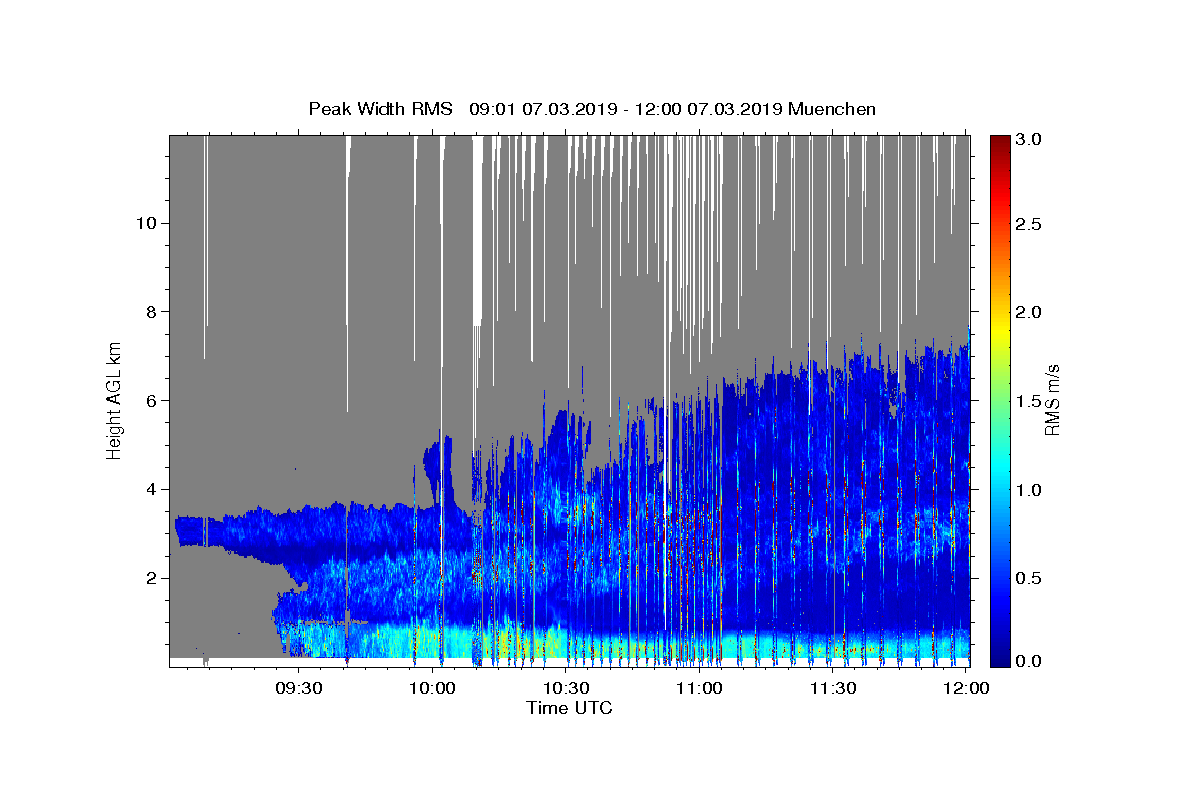The image size is (1200, 800).
Task: Click the 11:00 time tick label
Action: point(700,689)
